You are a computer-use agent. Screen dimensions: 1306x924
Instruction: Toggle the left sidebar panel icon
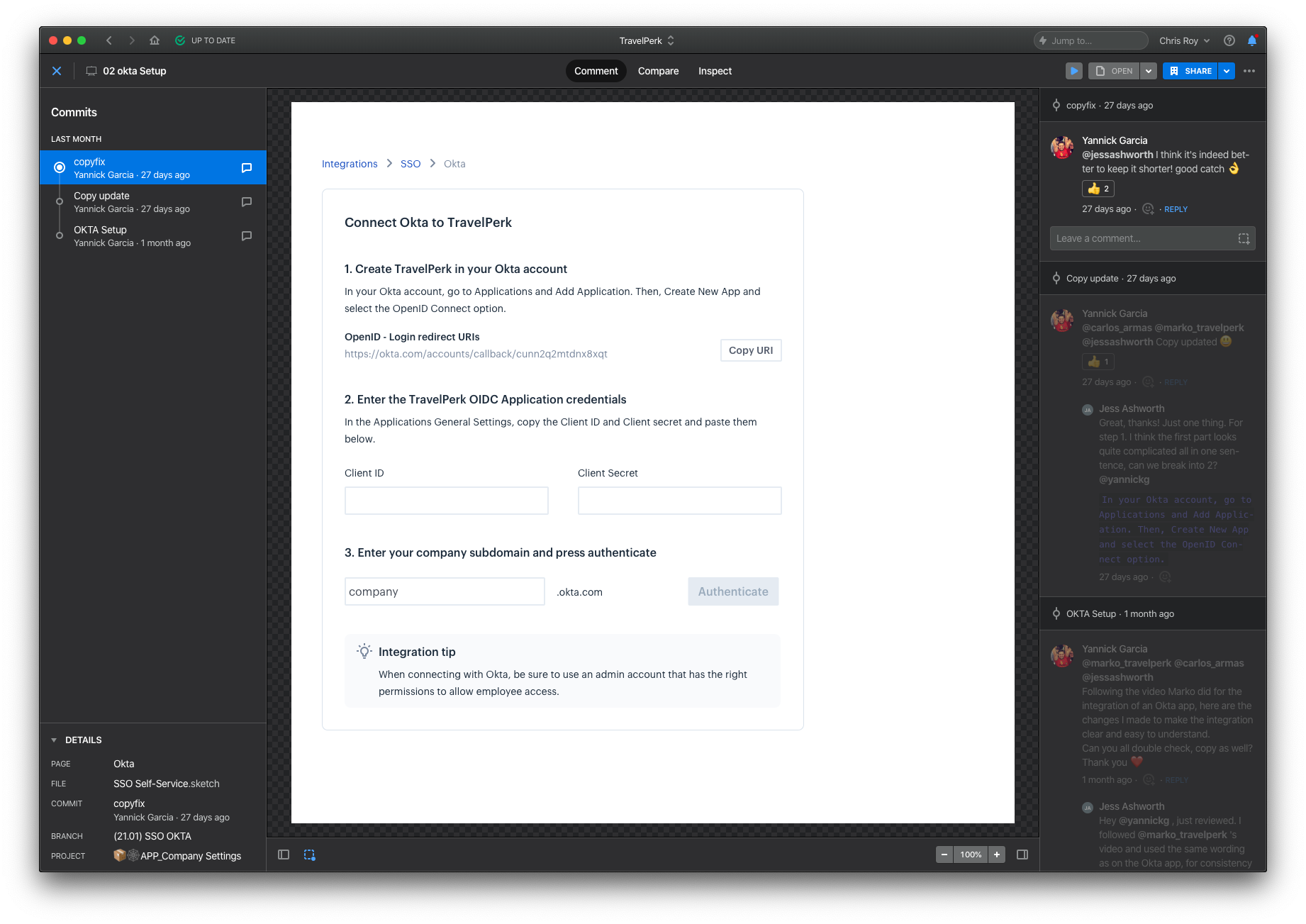(x=284, y=855)
